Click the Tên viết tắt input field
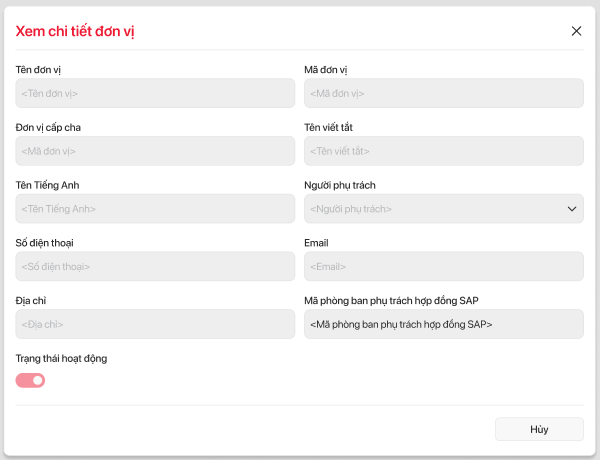 pos(443,151)
